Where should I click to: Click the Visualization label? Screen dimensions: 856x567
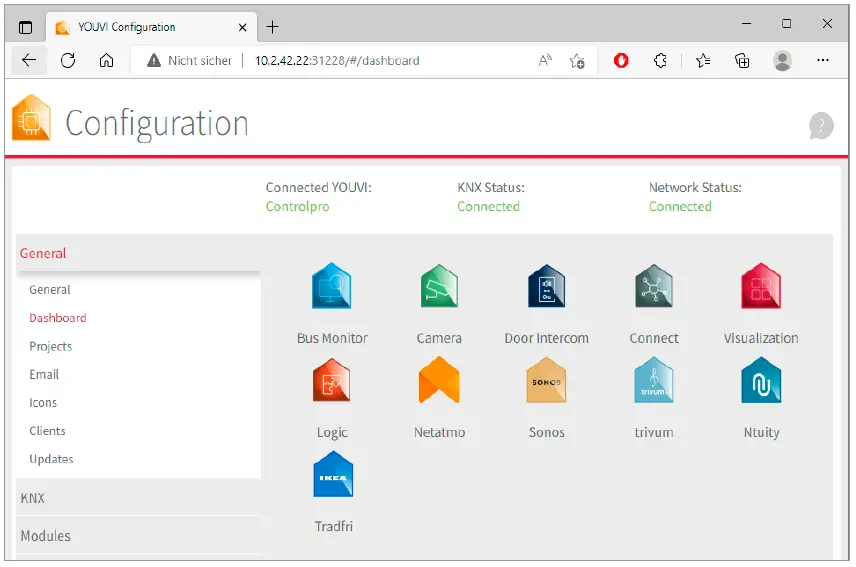761,338
